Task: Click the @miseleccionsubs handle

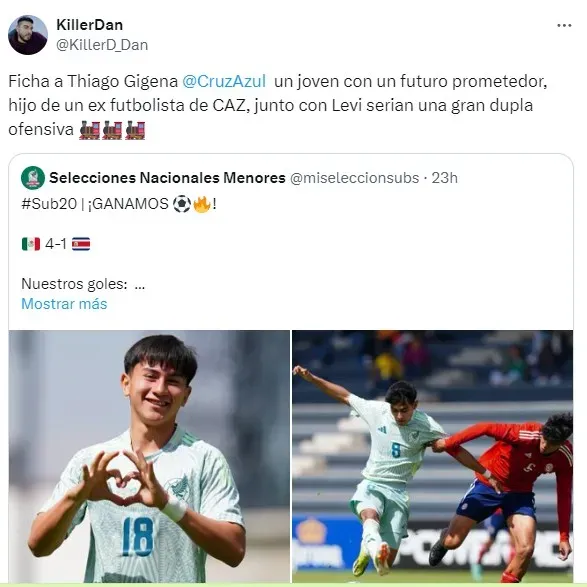Action: click(355, 178)
